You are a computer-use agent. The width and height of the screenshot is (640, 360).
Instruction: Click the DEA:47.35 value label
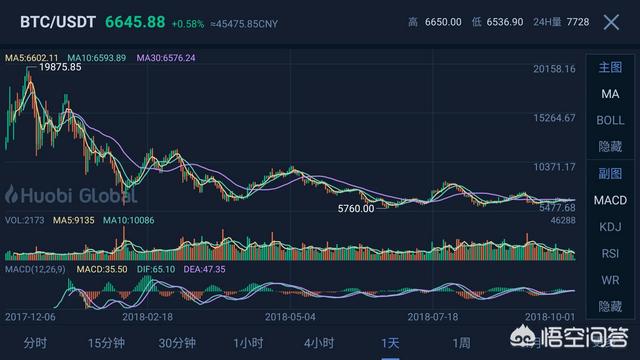(204, 269)
